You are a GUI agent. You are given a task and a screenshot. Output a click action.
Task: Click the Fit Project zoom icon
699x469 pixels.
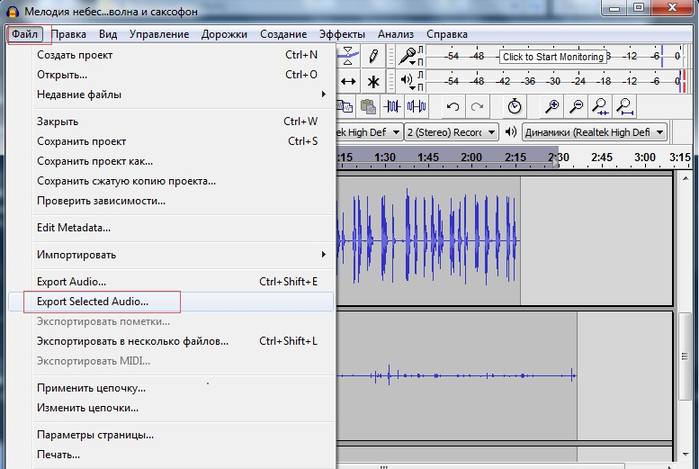click(625, 106)
